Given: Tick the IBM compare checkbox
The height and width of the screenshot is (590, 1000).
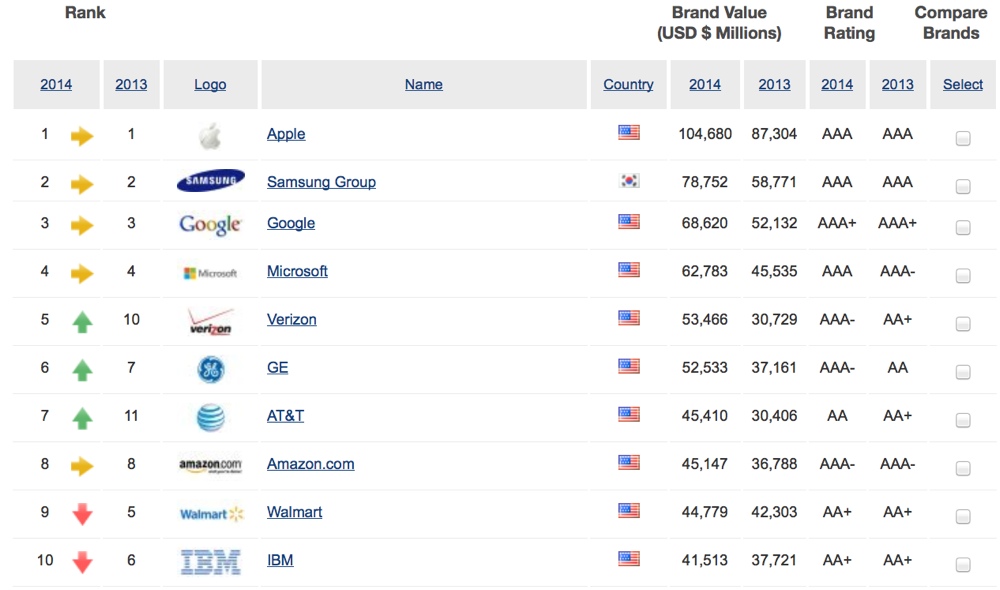Looking at the screenshot, I should [x=962, y=565].
